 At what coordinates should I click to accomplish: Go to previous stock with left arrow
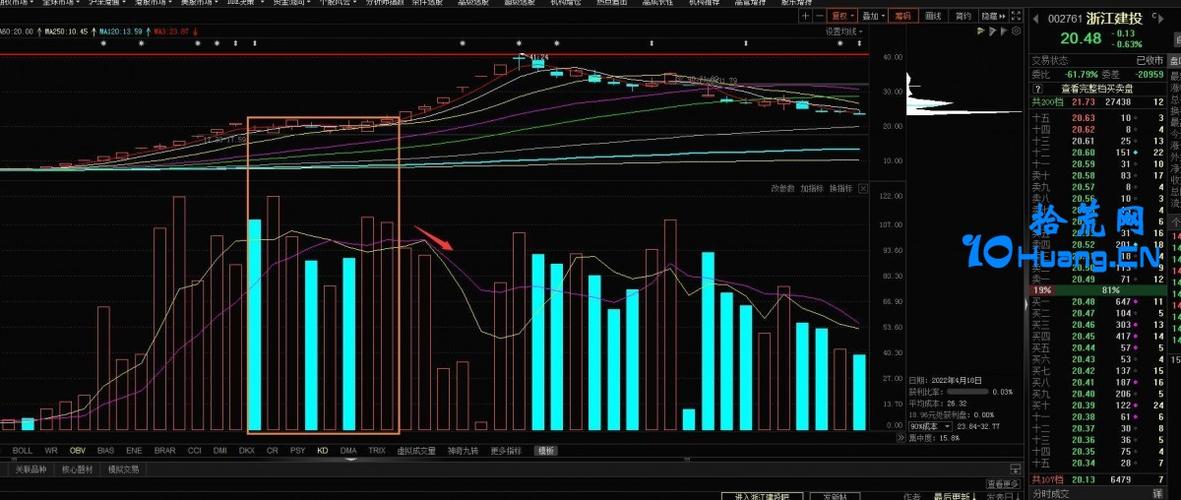pos(1037,18)
